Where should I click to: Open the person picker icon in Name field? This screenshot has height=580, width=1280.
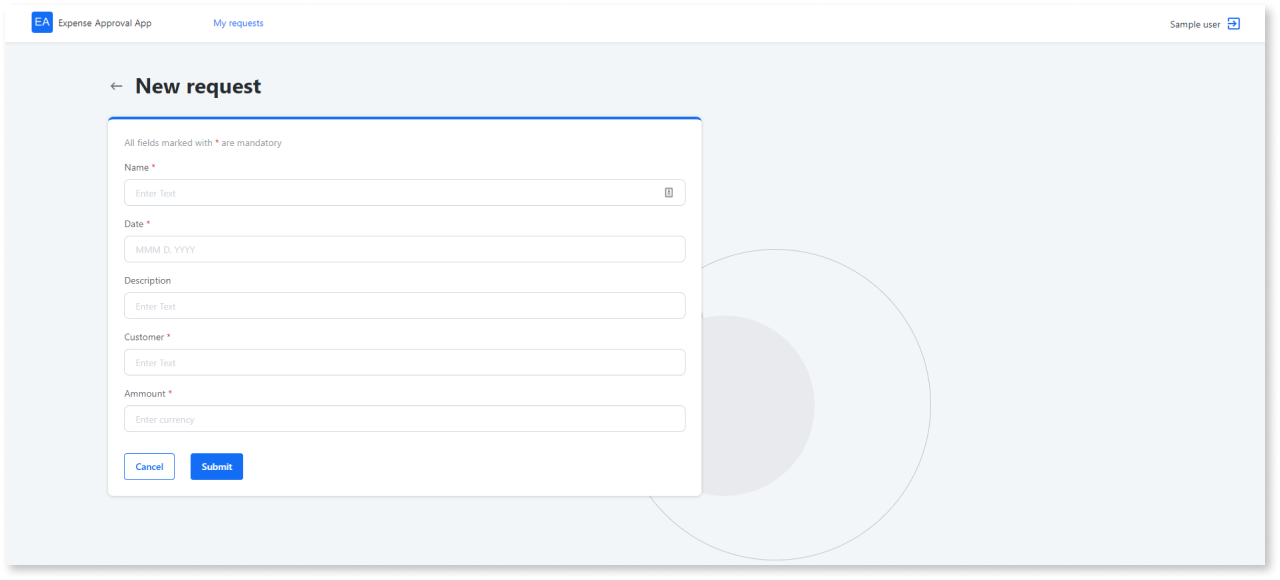click(668, 192)
